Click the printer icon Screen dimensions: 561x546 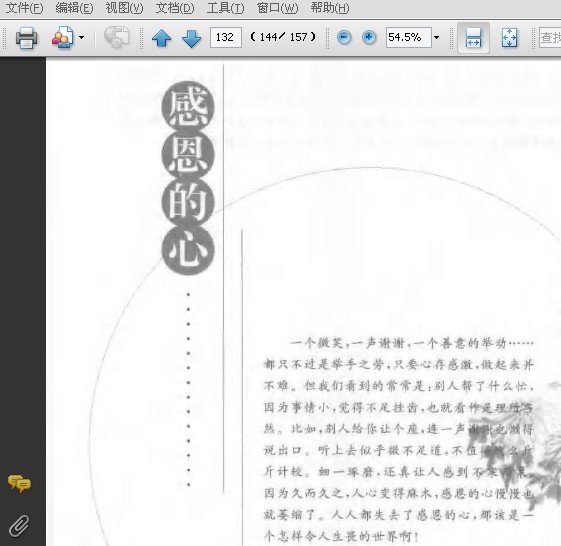coord(26,38)
